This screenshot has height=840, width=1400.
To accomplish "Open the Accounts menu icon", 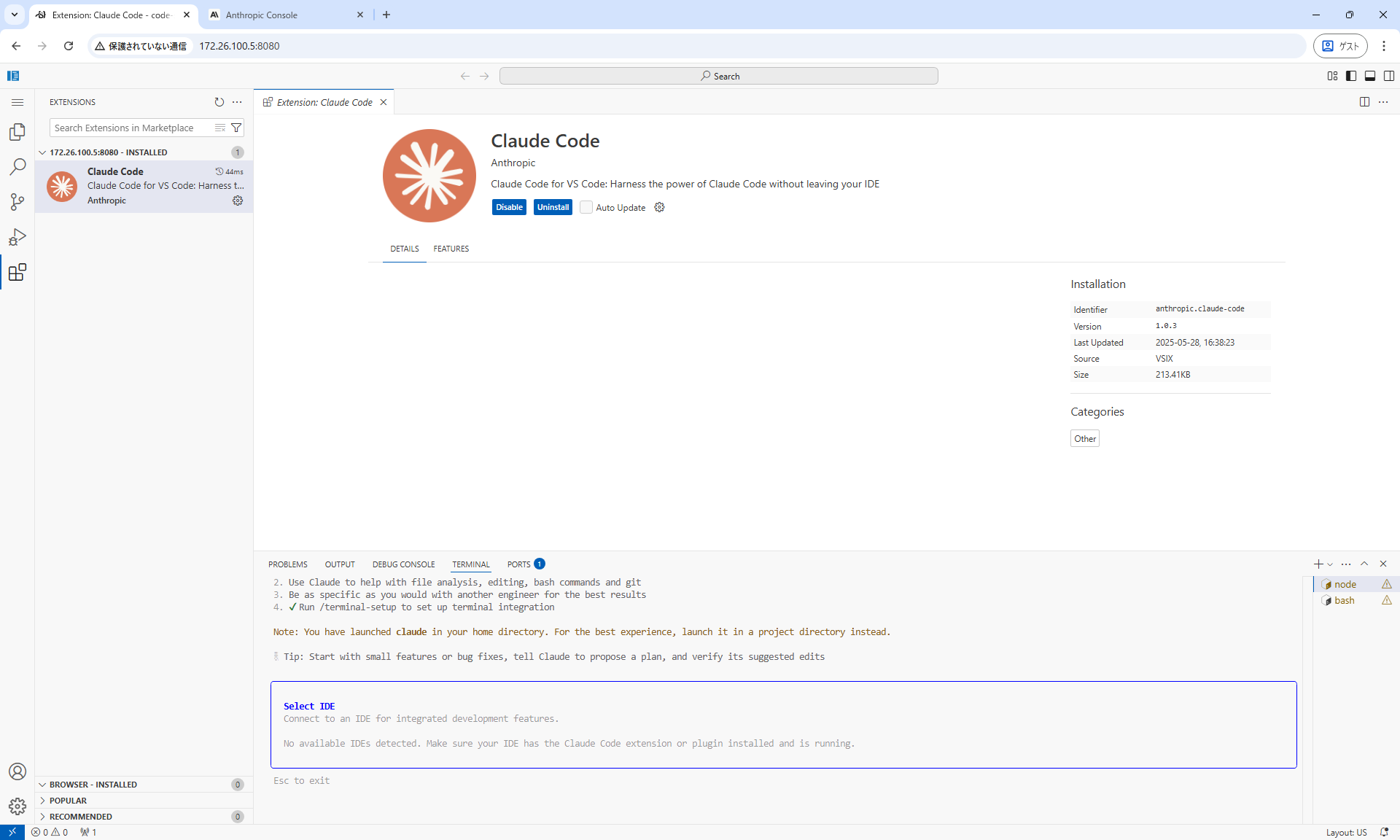I will [x=17, y=771].
